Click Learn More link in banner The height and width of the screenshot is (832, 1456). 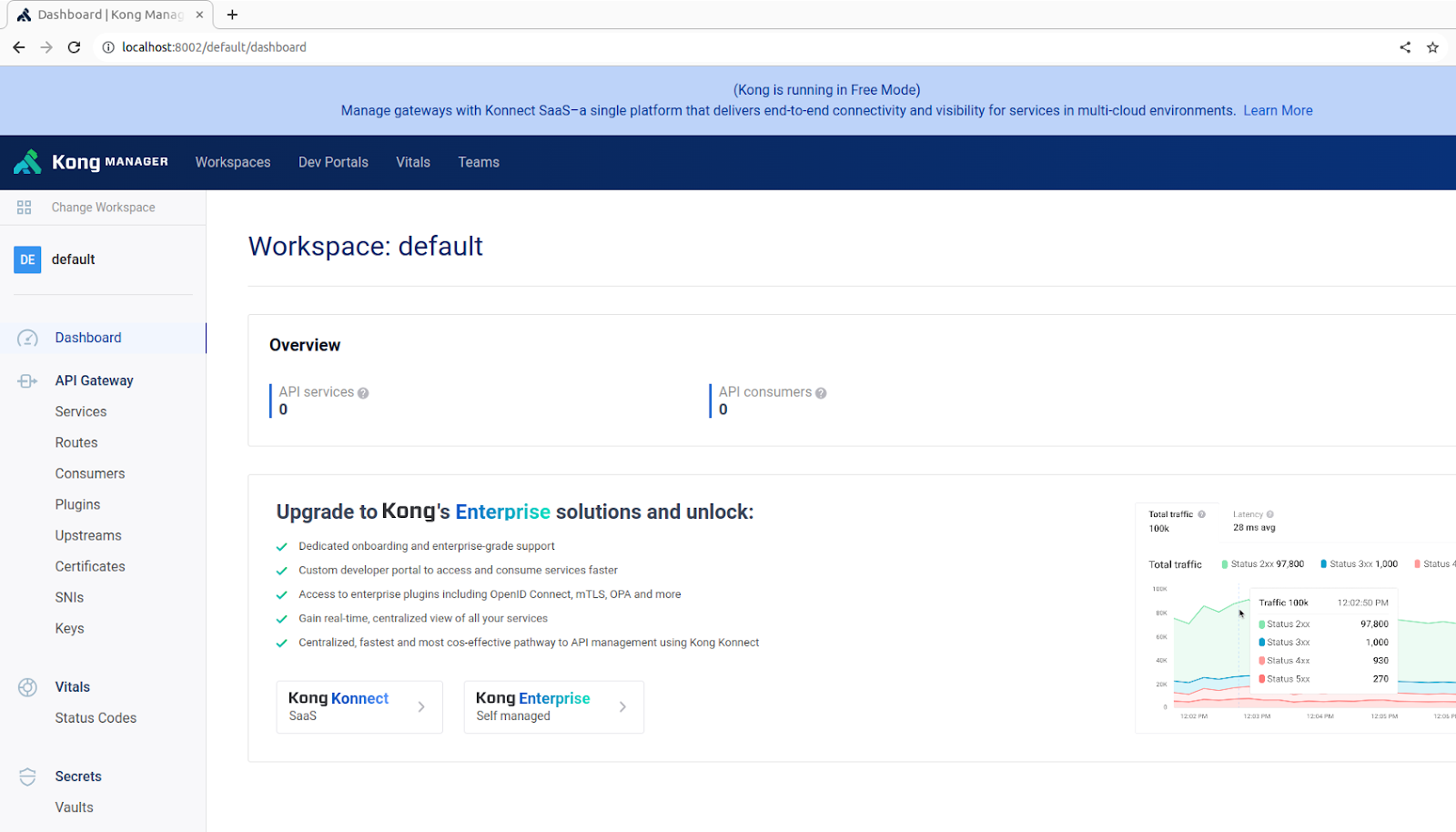tap(1278, 110)
